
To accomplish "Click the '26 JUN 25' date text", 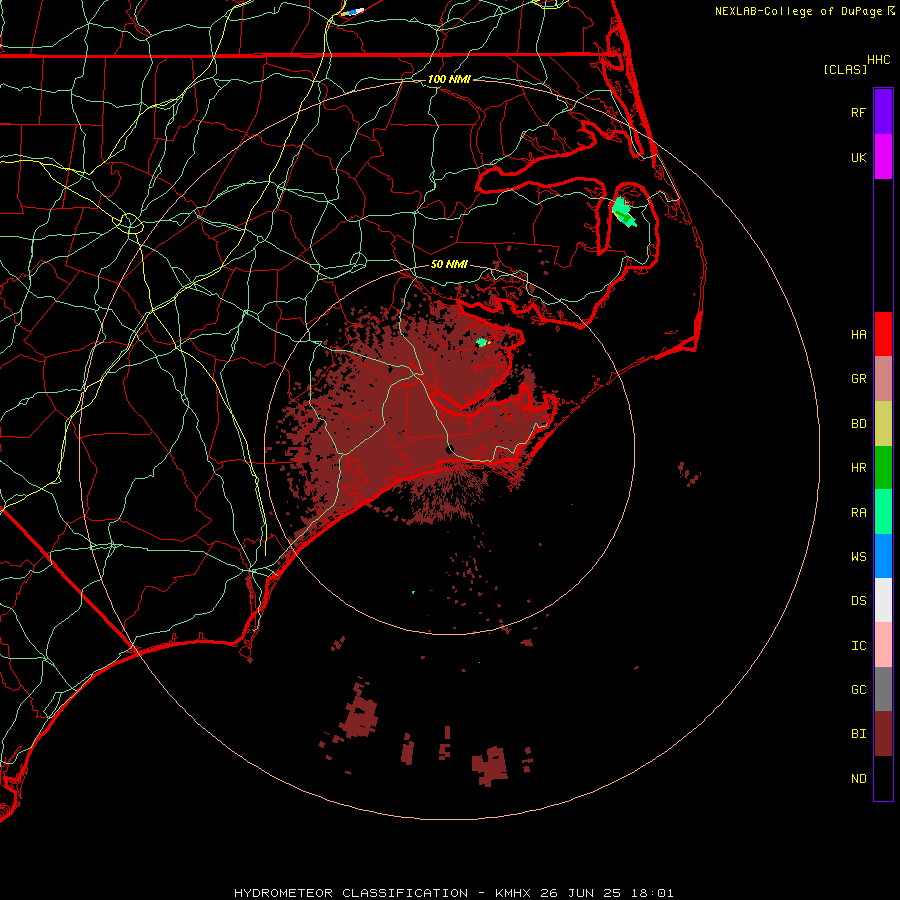I will (x=581, y=893).
